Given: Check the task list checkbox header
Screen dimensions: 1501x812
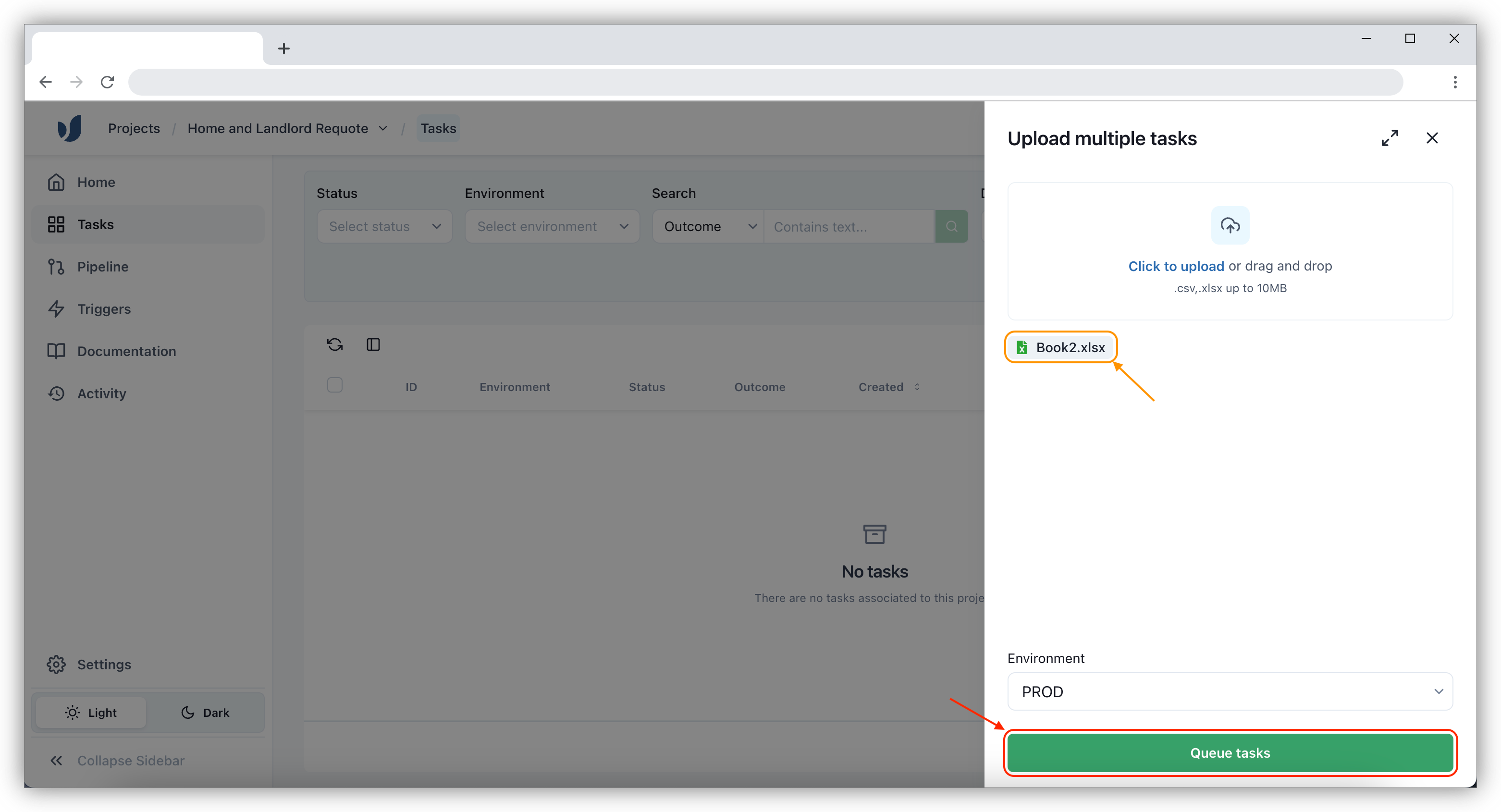Looking at the screenshot, I should (335, 385).
